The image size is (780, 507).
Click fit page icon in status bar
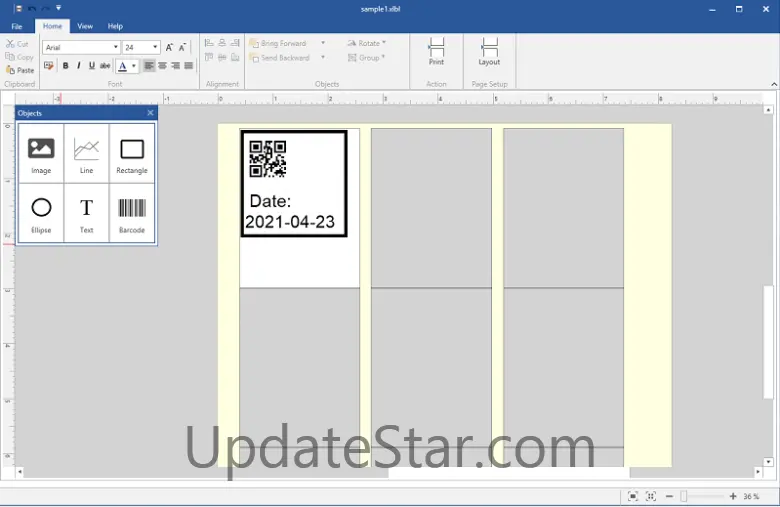point(633,496)
